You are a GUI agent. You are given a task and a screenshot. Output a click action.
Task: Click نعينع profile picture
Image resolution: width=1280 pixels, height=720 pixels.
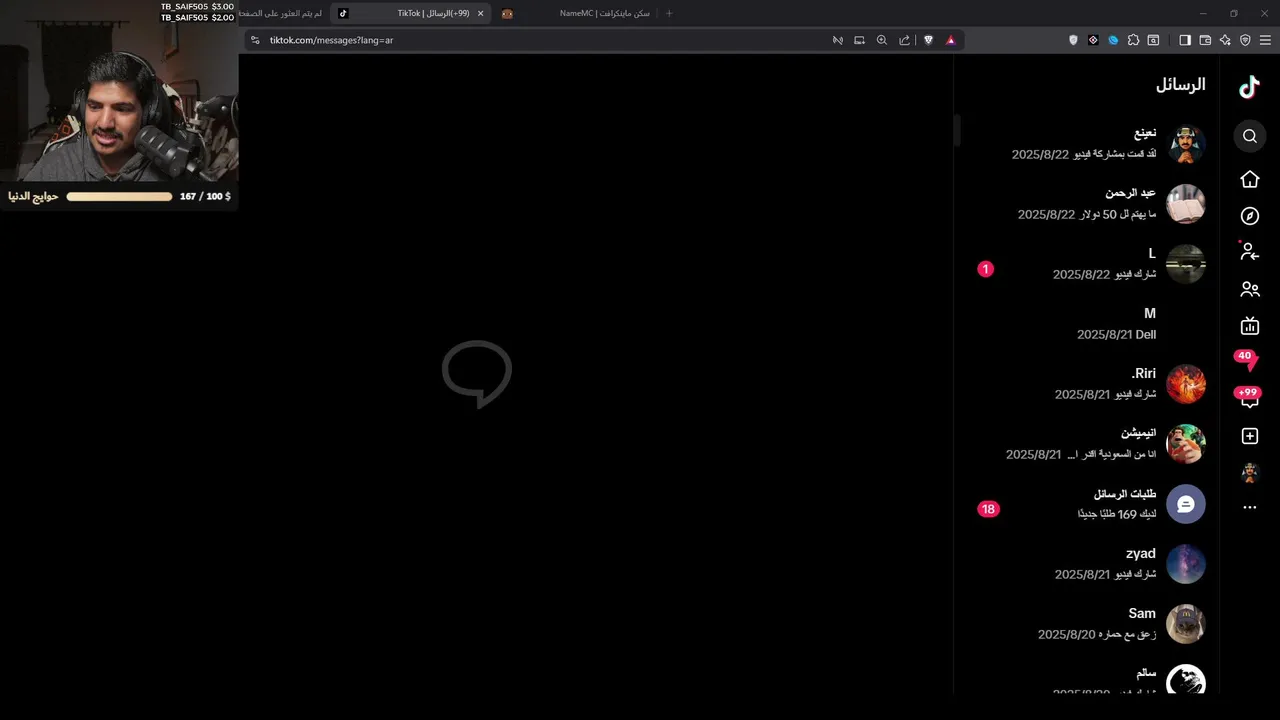(1186, 144)
